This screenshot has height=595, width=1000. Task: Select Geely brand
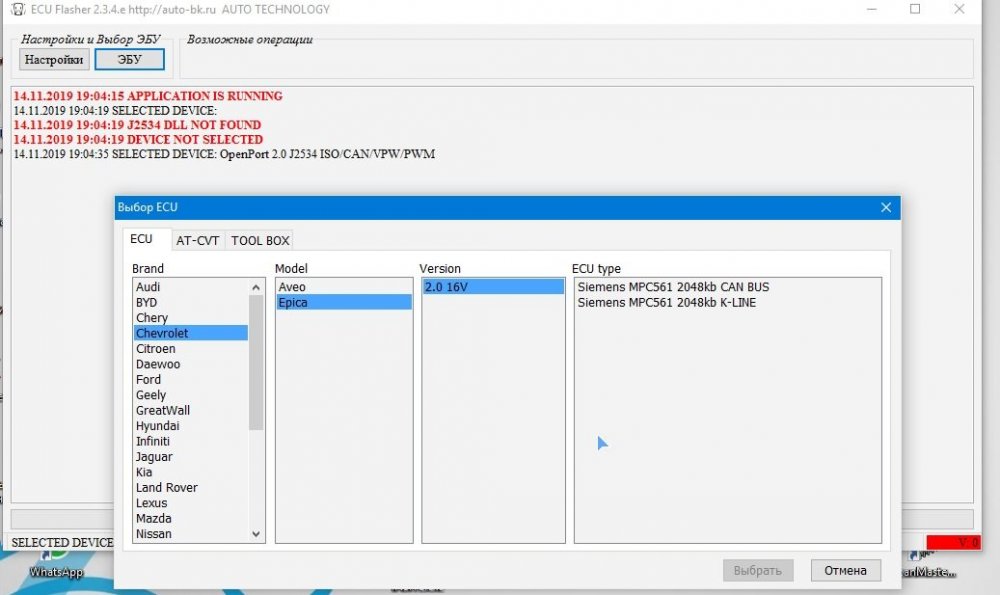(191, 395)
